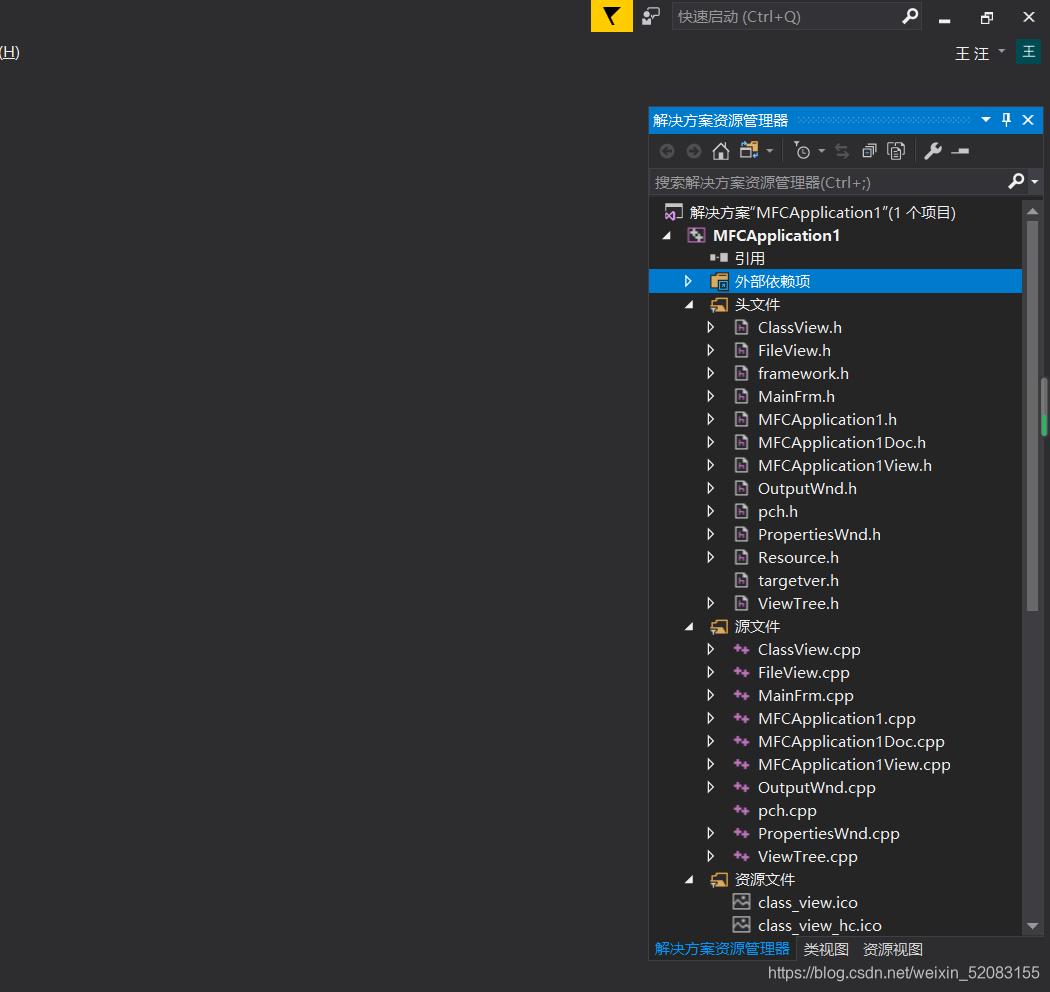Image resolution: width=1050 pixels, height=992 pixels.
Task: Select MFCApplication1.h file
Action: pos(827,419)
